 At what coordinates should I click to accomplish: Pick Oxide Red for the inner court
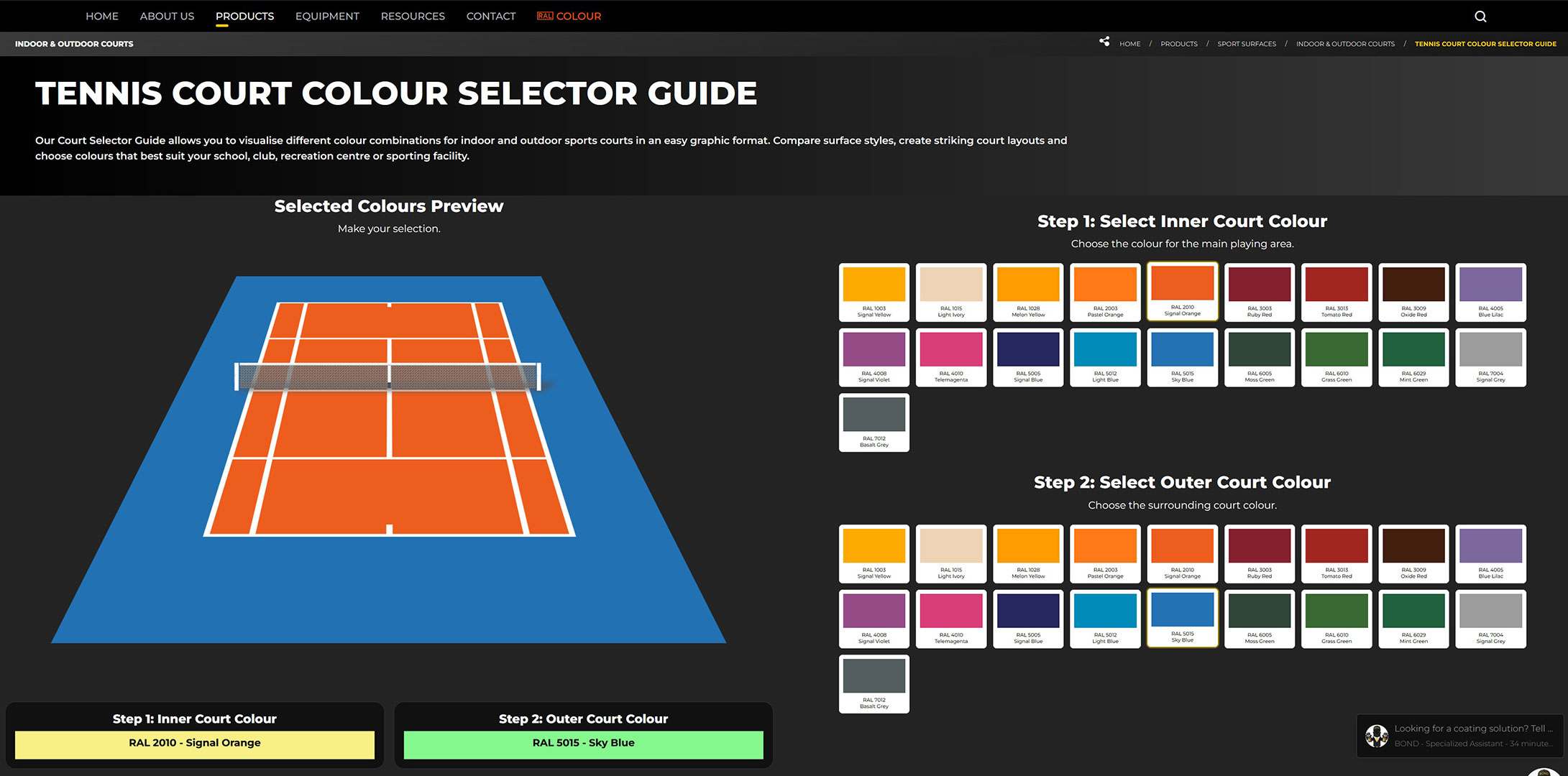click(x=1413, y=292)
